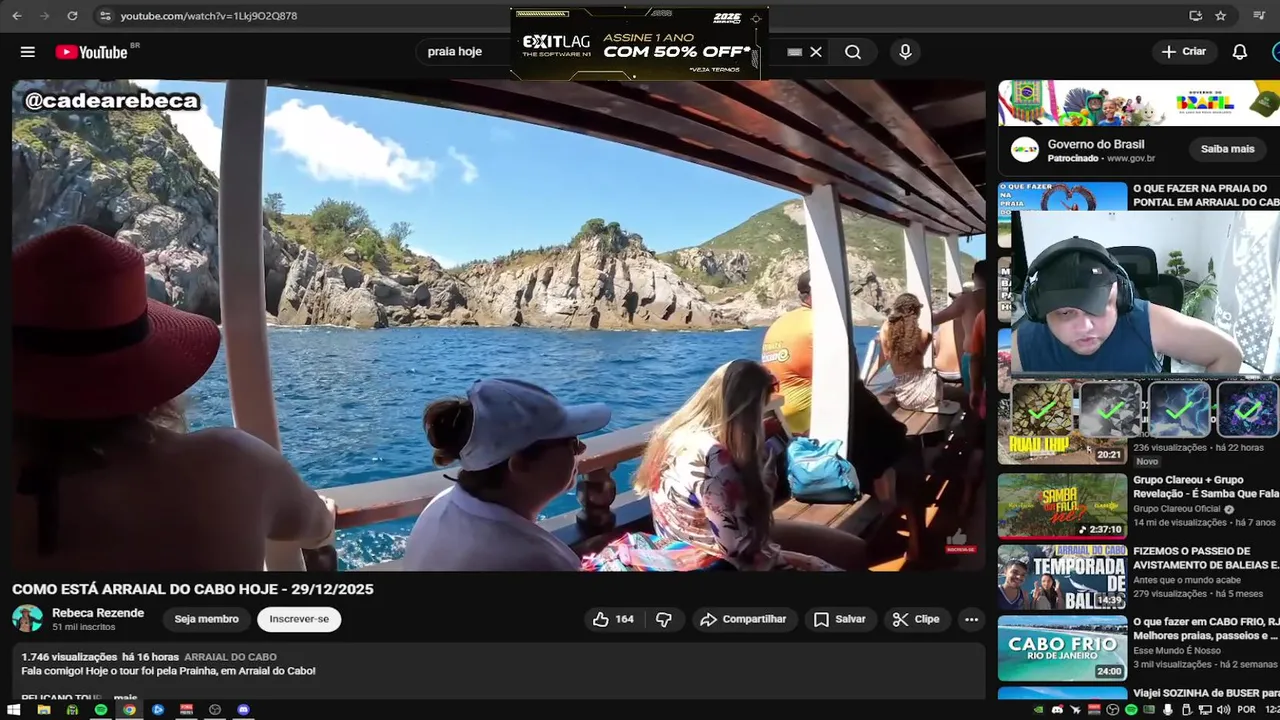
Task: Clear the search text with X
Action: pos(816,52)
